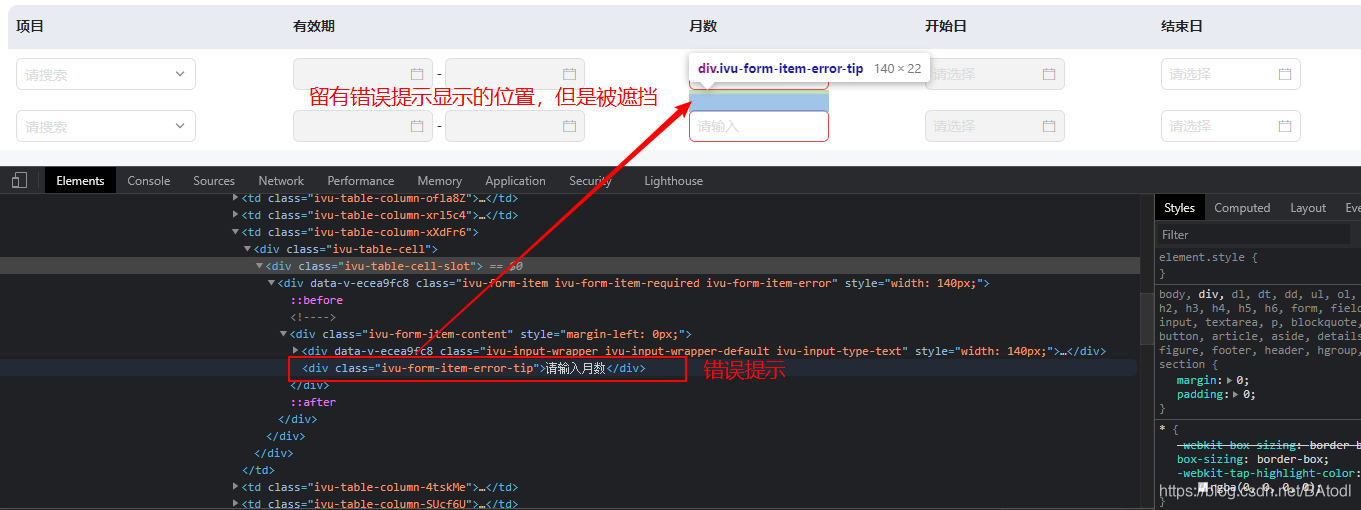Open calendar icon of second-row 结束日 picker
This screenshot has height=510, width=1361.
click(x=1285, y=126)
